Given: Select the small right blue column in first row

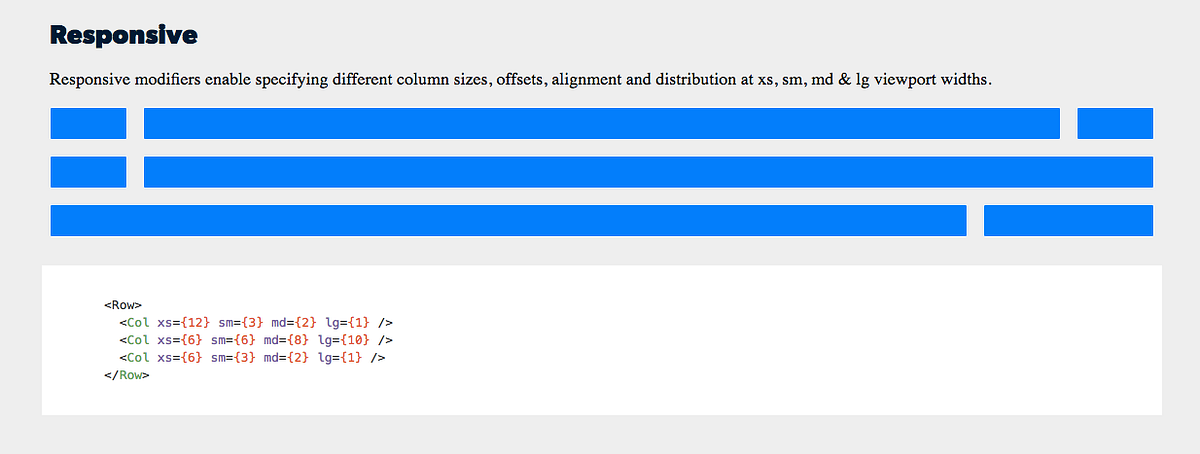Looking at the screenshot, I should [x=1115, y=123].
